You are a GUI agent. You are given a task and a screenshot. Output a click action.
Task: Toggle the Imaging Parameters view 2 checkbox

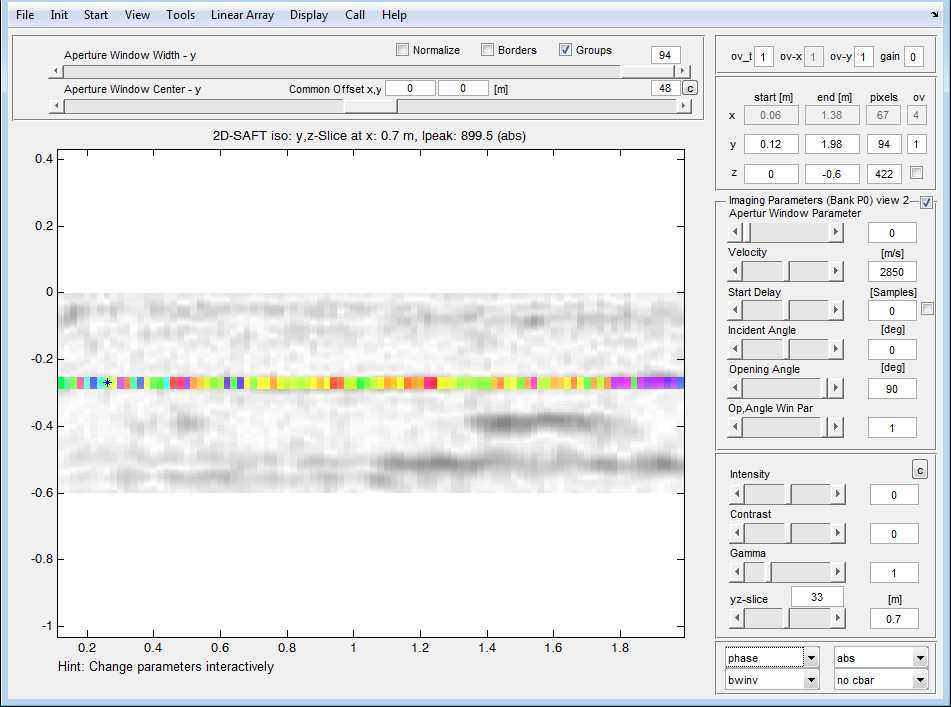point(926,203)
